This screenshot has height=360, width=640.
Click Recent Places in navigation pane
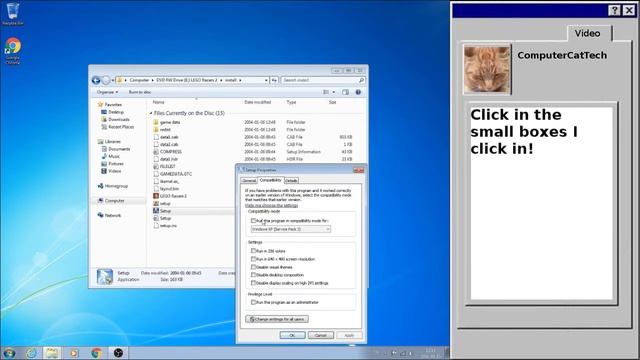[x=121, y=127]
